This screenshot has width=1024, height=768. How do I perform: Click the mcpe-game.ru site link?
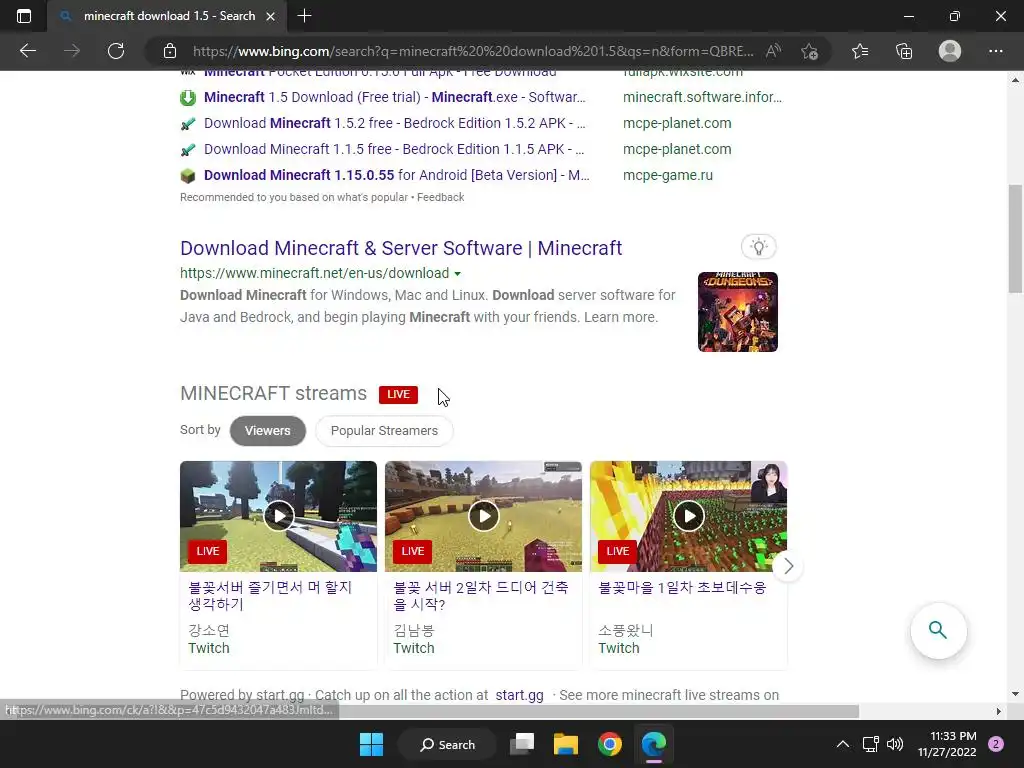click(668, 176)
